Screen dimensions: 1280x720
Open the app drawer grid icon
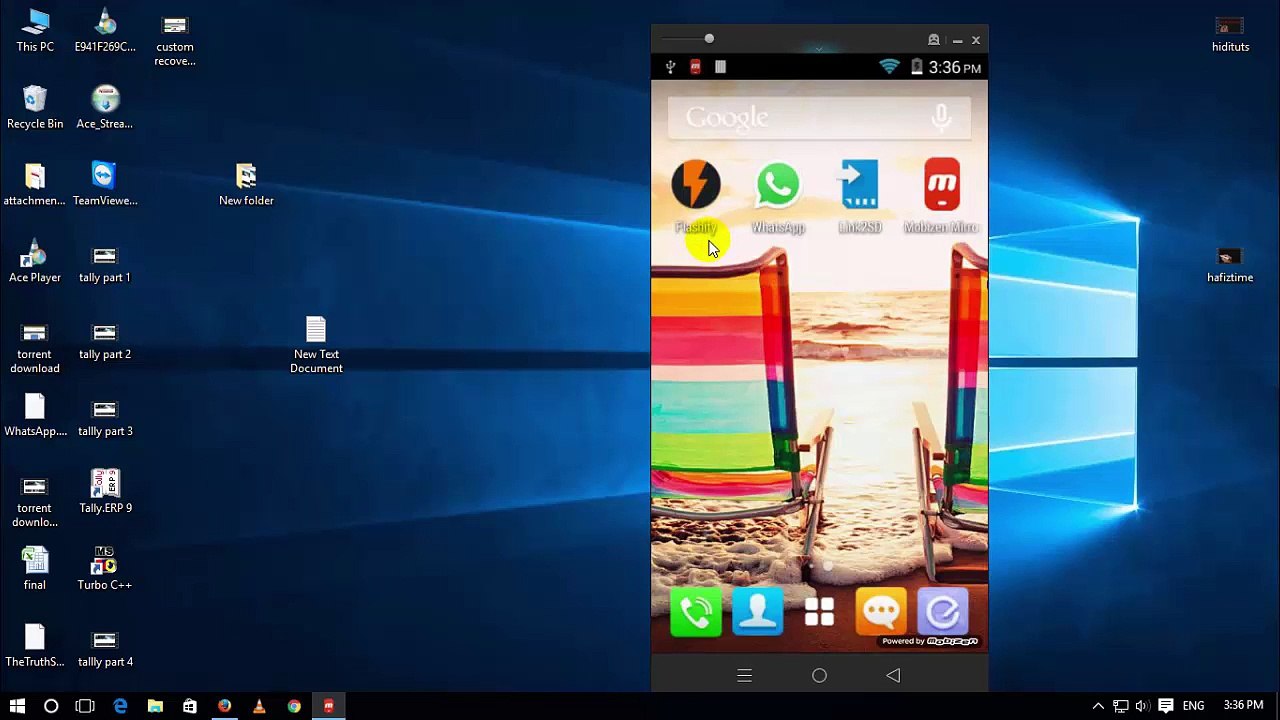tap(819, 612)
